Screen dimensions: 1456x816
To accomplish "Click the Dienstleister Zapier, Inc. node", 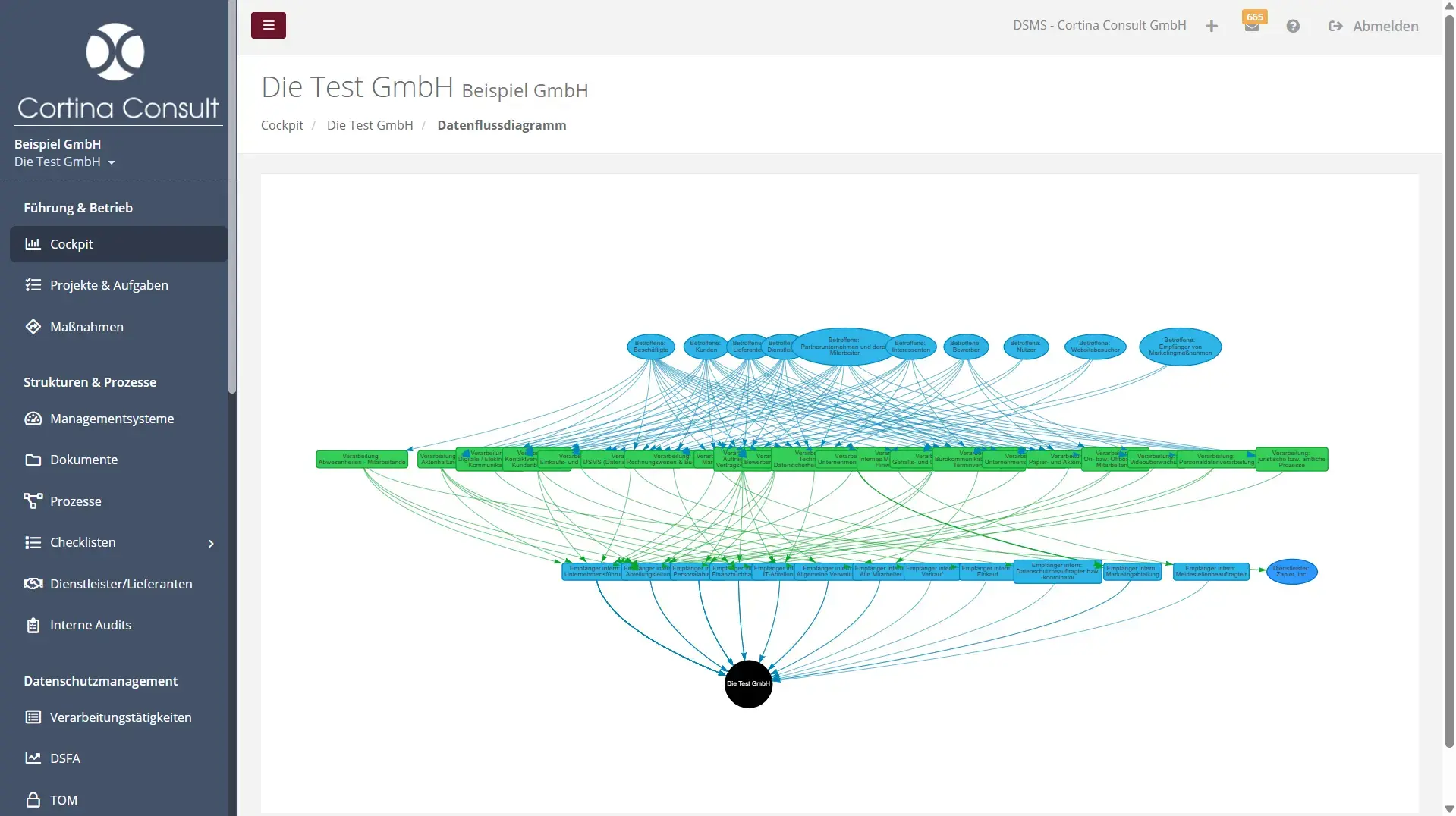I will click(x=1291, y=572).
